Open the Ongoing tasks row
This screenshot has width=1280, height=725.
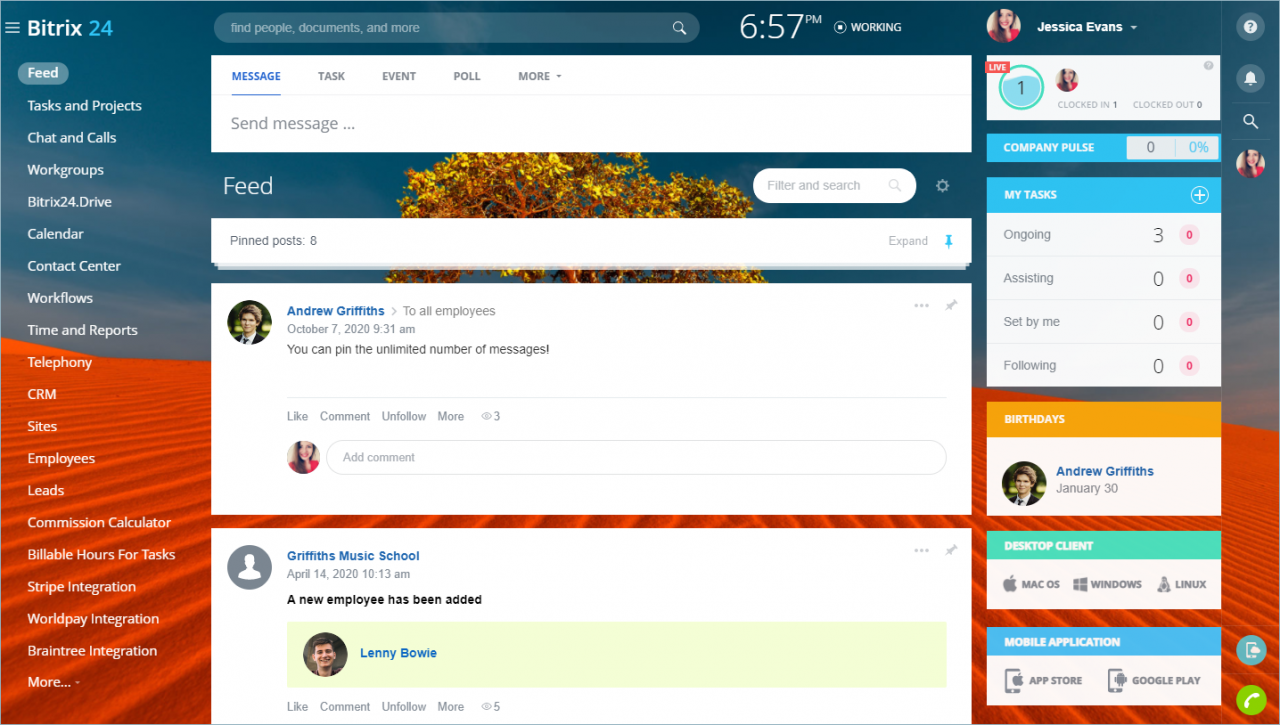point(1103,235)
